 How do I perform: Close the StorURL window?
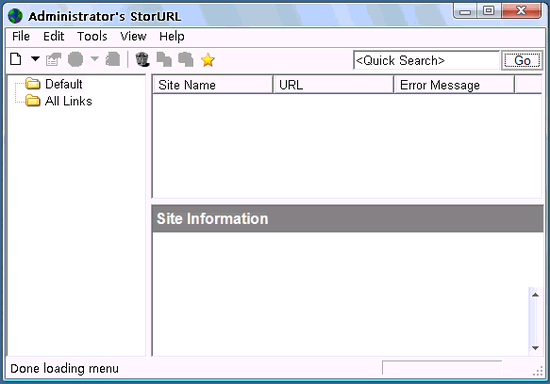pyautogui.click(x=521, y=11)
